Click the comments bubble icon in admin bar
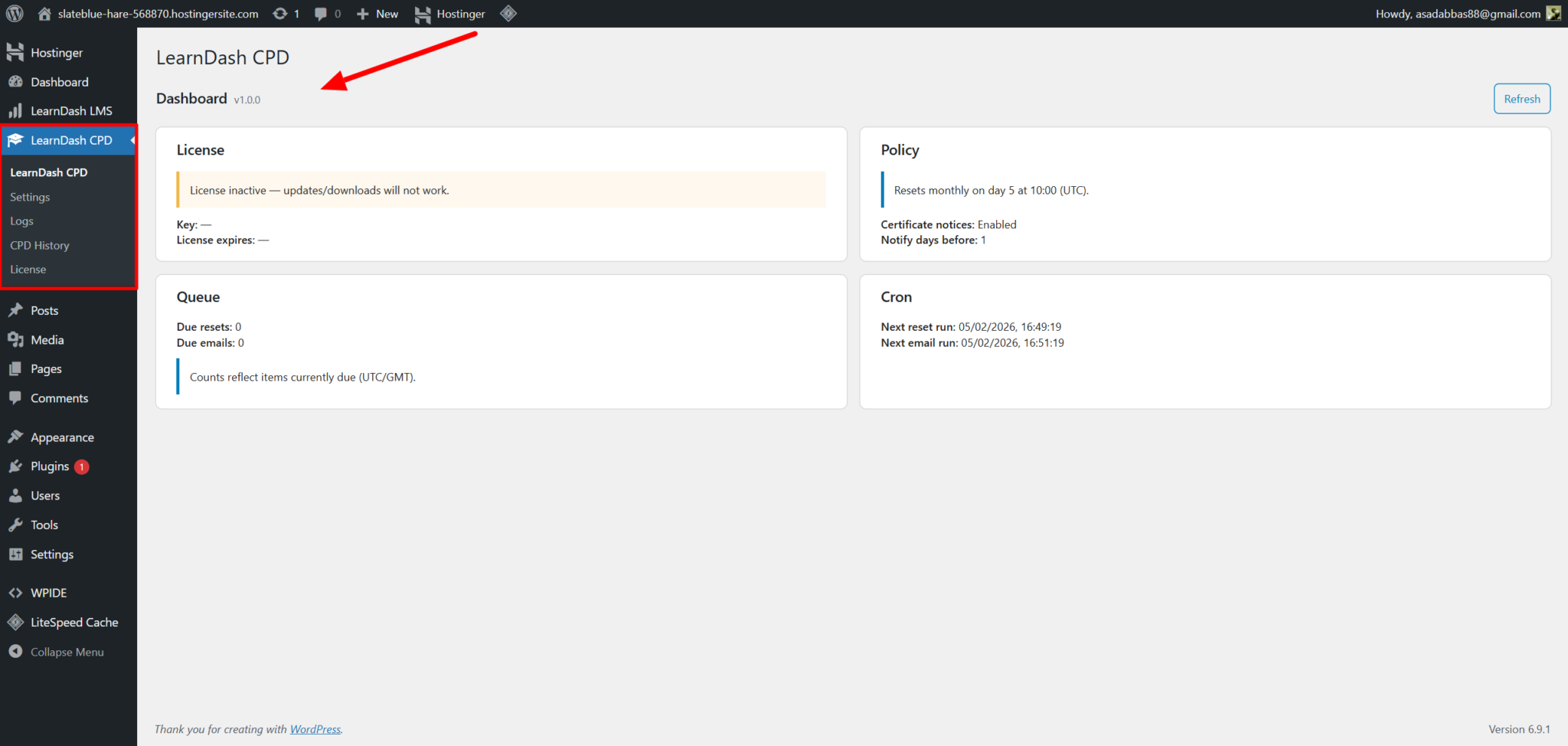 coord(321,14)
